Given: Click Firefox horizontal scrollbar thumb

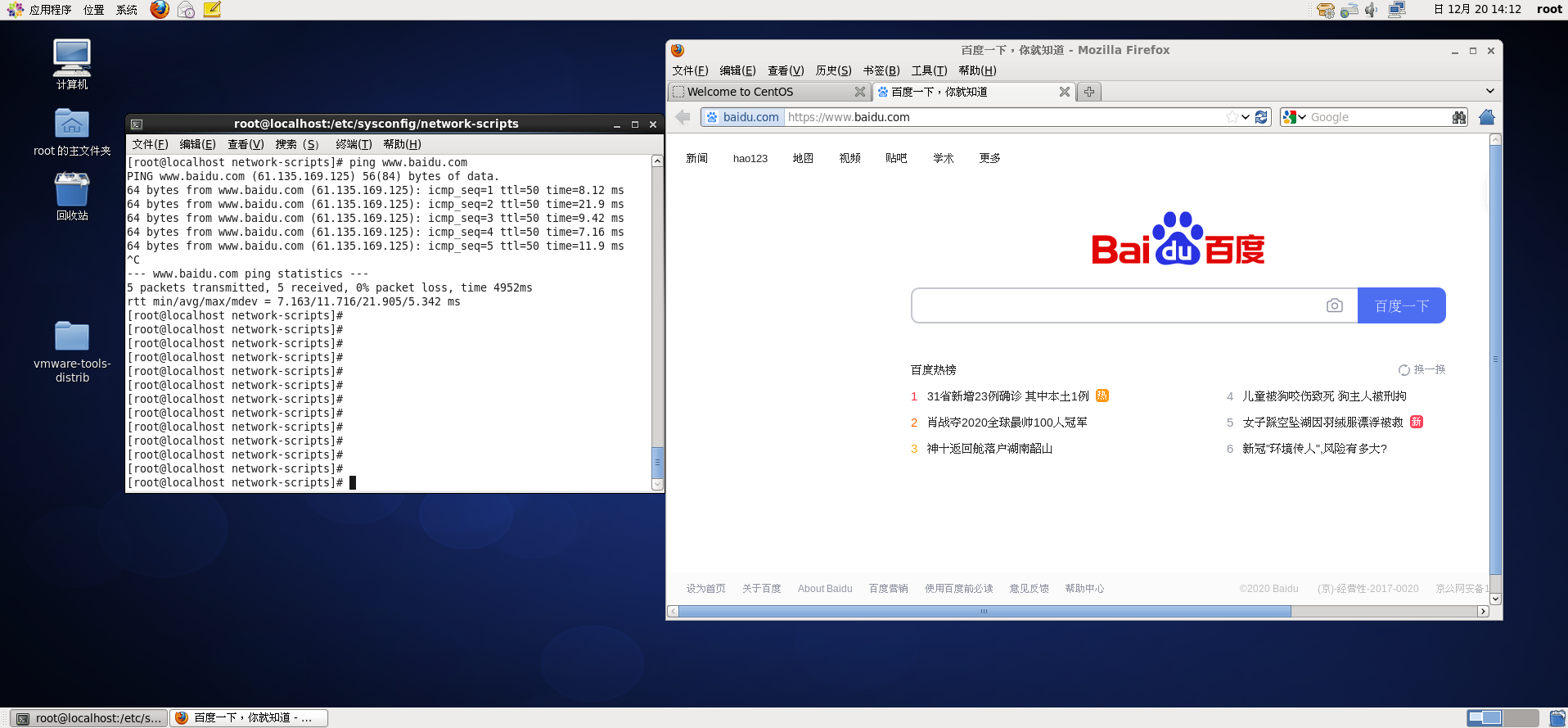Looking at the screenshot, I should 985,612.
